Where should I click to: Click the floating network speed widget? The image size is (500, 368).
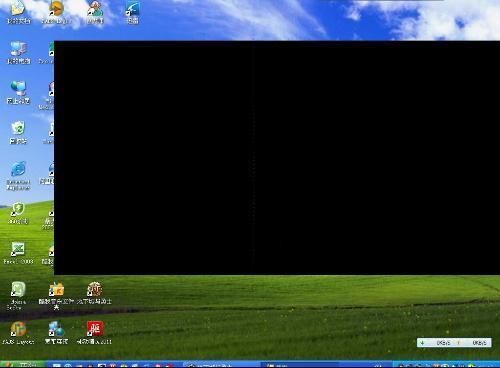454,343
